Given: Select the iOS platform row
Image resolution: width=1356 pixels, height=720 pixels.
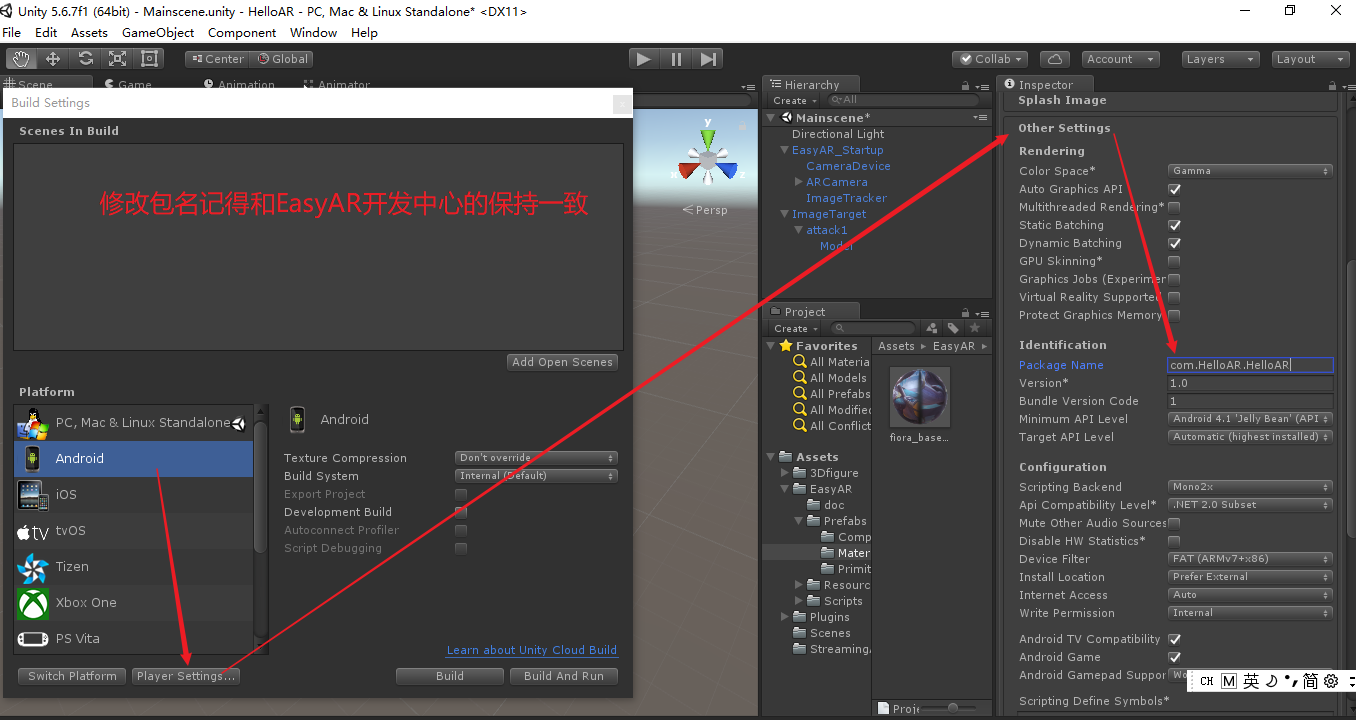Looking at the screenshot, I should pyautogui.click(x=133, y=494).
